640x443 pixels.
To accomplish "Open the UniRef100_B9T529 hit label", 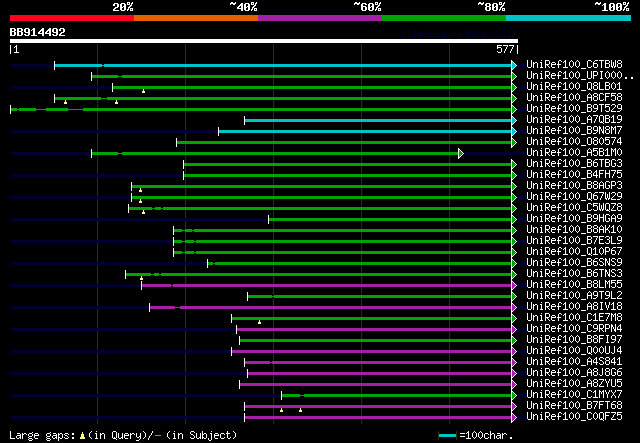I will [574, 108].
